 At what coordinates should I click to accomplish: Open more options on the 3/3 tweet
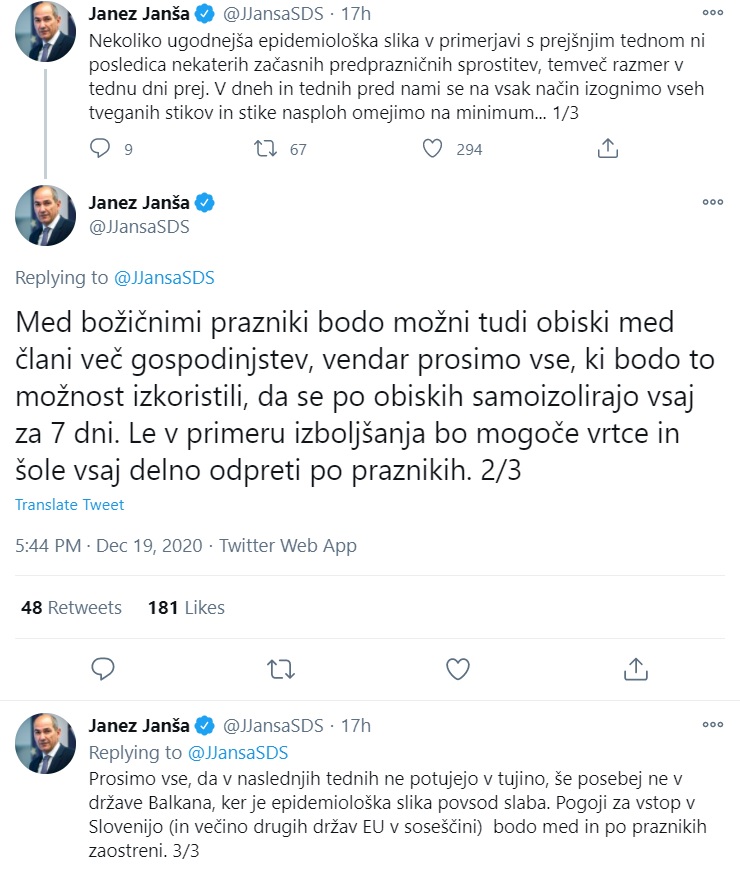712,724
